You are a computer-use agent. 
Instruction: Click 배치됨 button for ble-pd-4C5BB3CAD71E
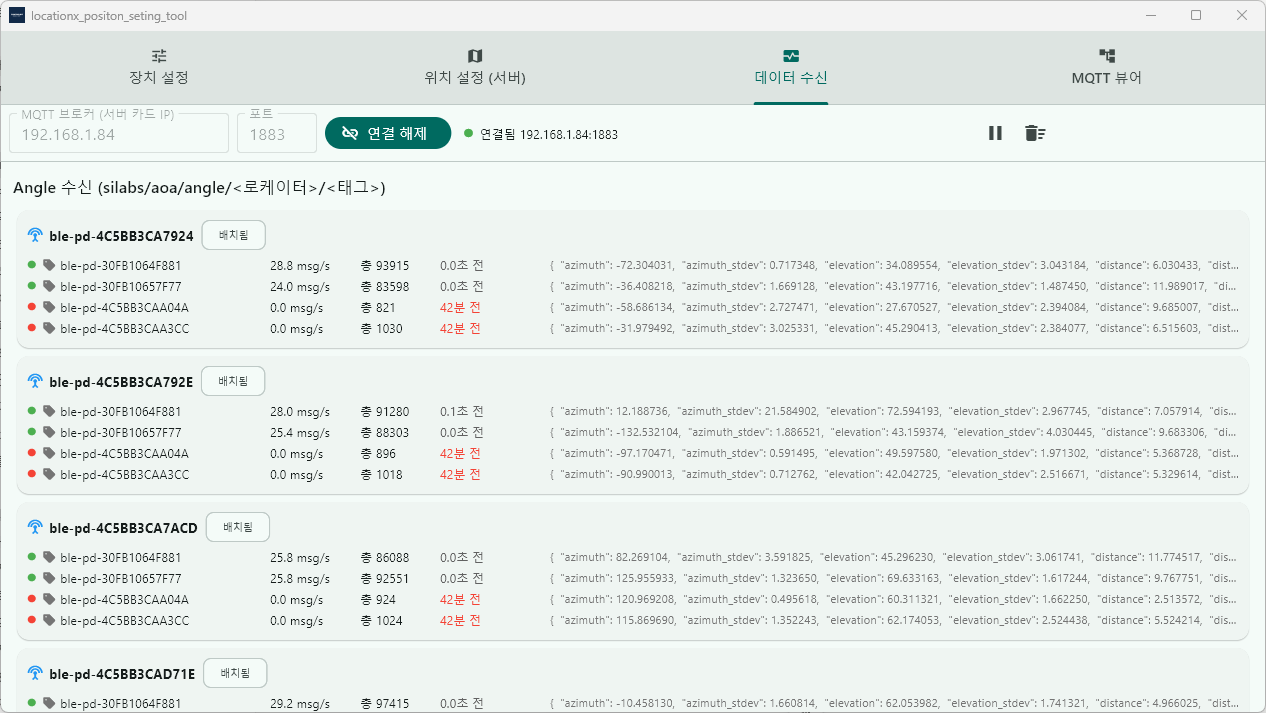[235, 673]
